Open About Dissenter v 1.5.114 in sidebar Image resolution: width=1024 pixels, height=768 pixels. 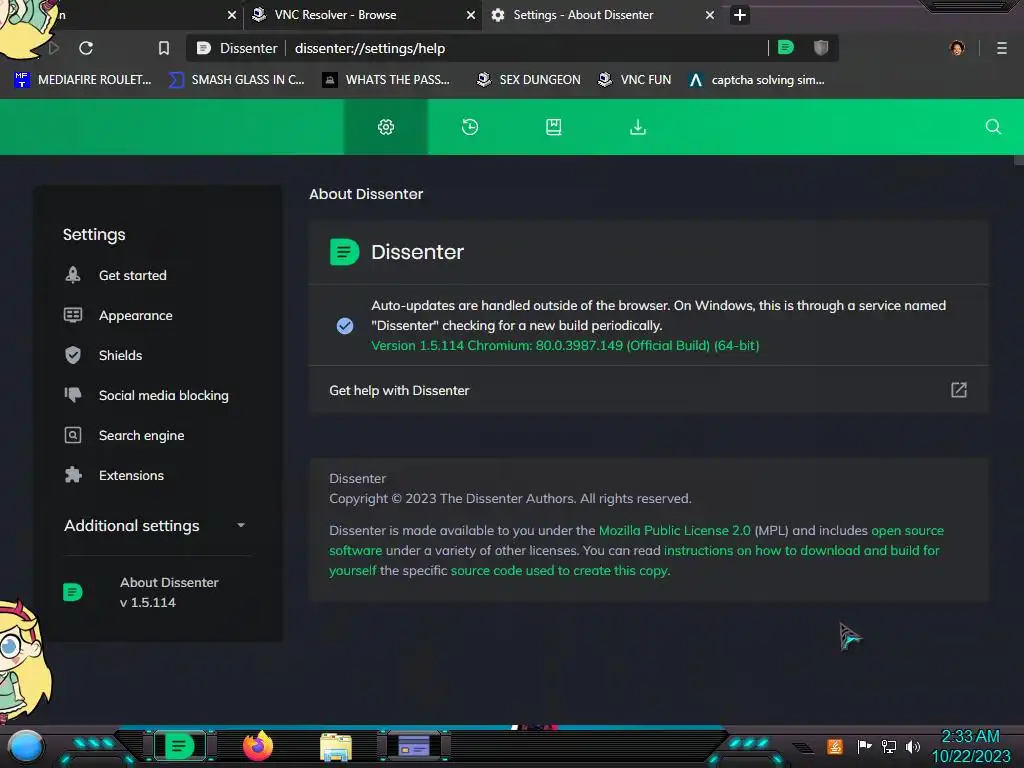(168, 592)
